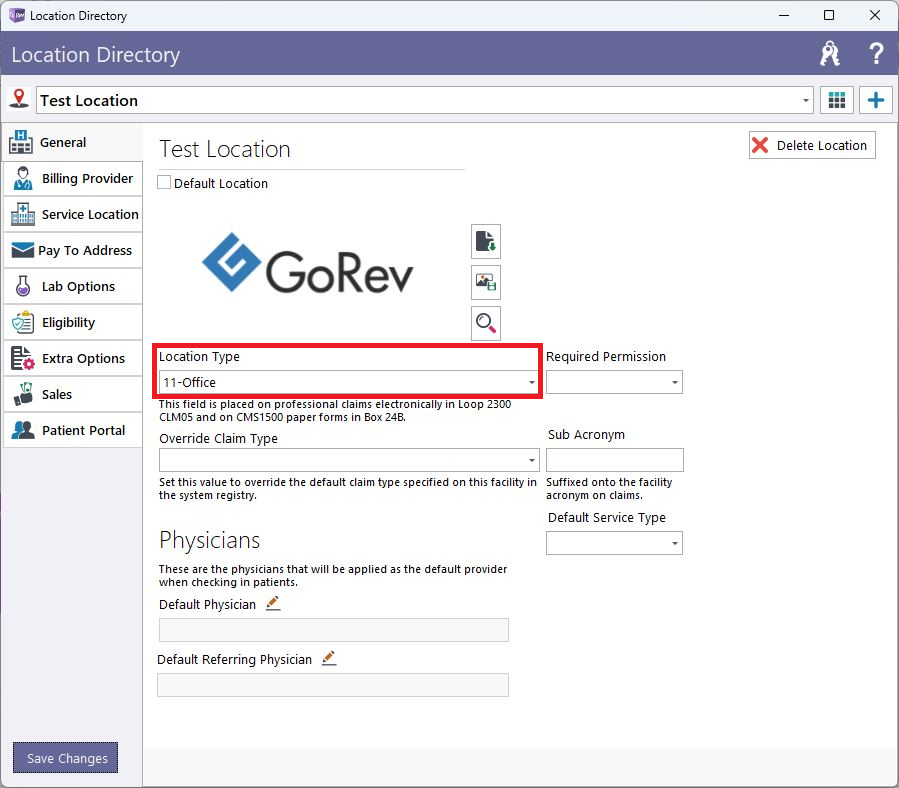Switch to the Pay To Address tab
The height and width of the screenshot is (788, 899).
pyautogui.click(x=73, y=251)
